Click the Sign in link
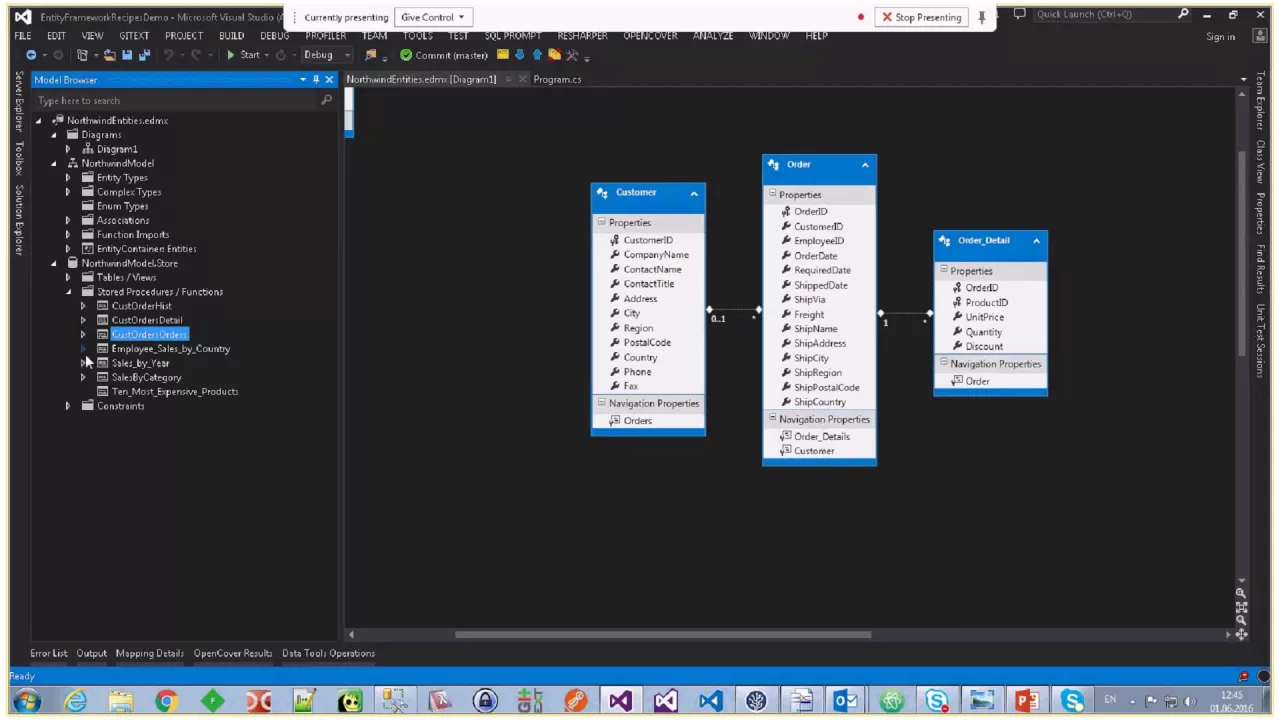Viewport: 1280px width, 720px height. 1220,37
